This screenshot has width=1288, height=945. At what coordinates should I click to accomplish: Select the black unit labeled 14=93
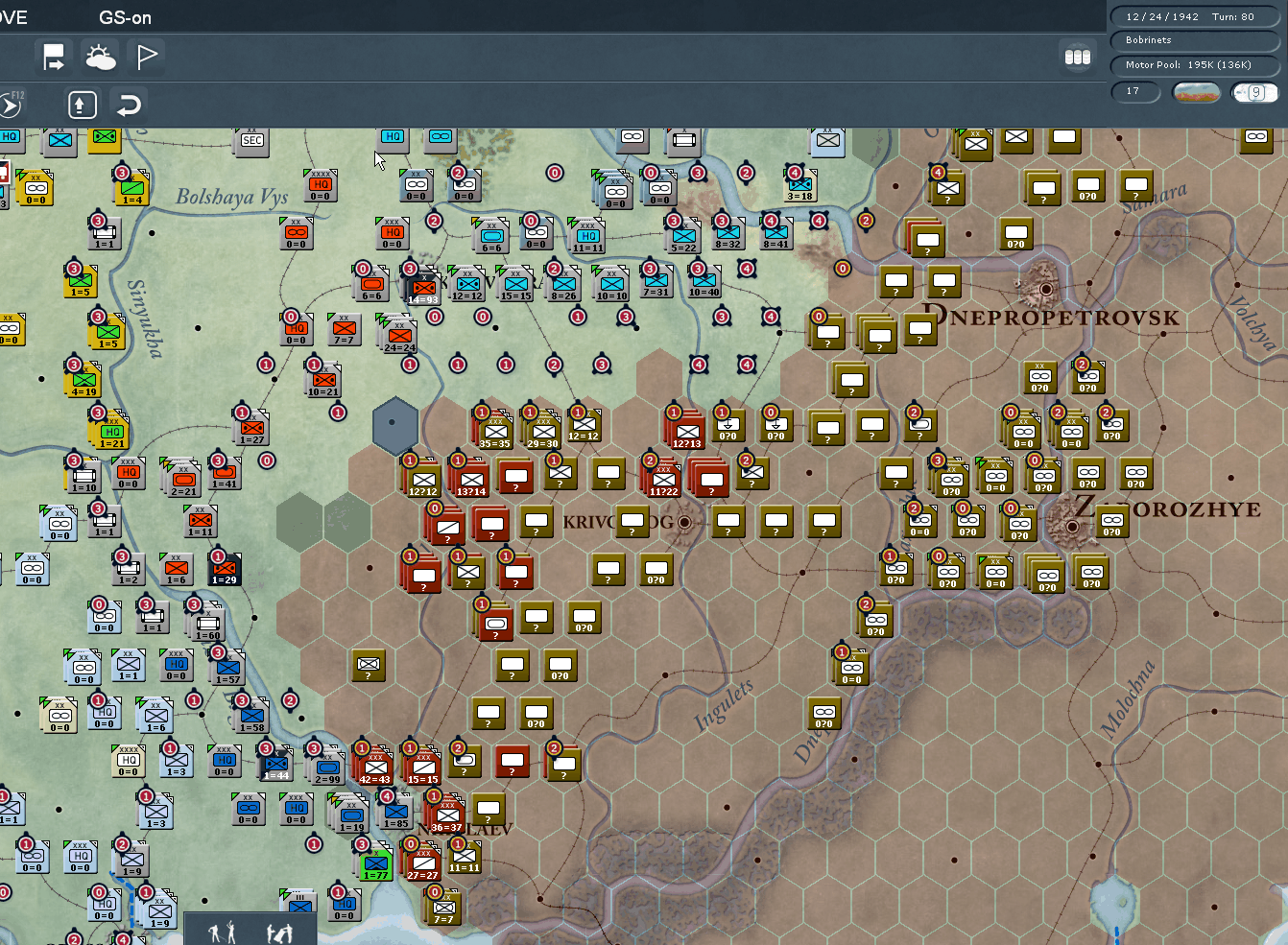[x=423, y=288]
